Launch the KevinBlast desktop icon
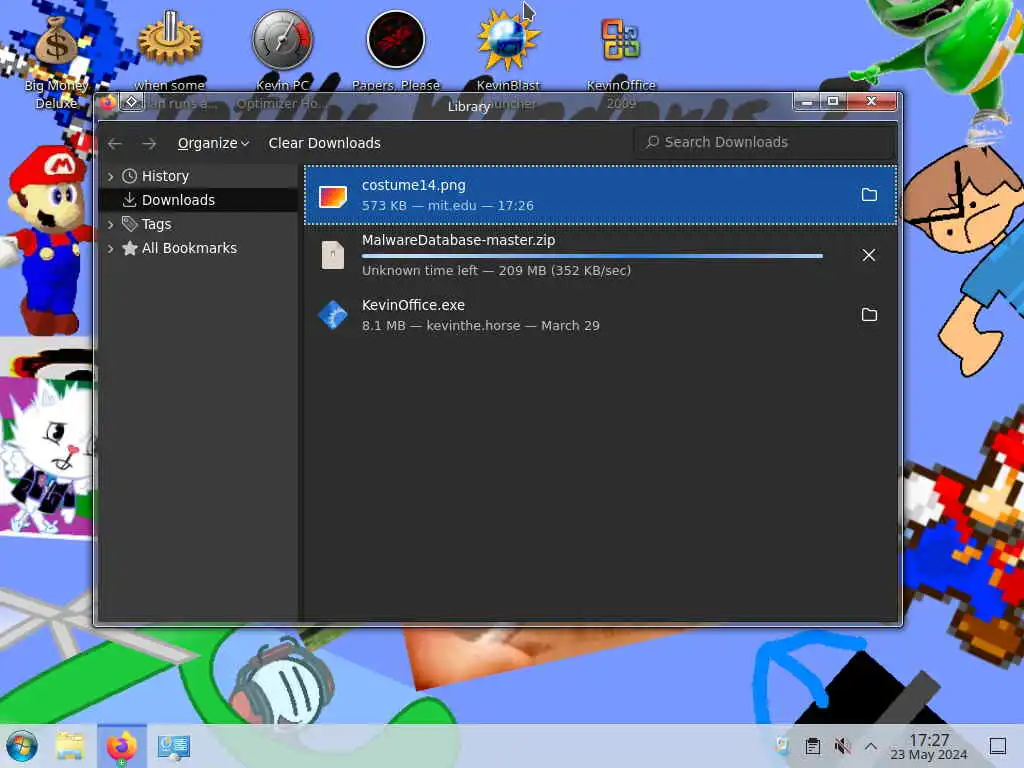Screen dimensions: 1024x768 point(508,40)
